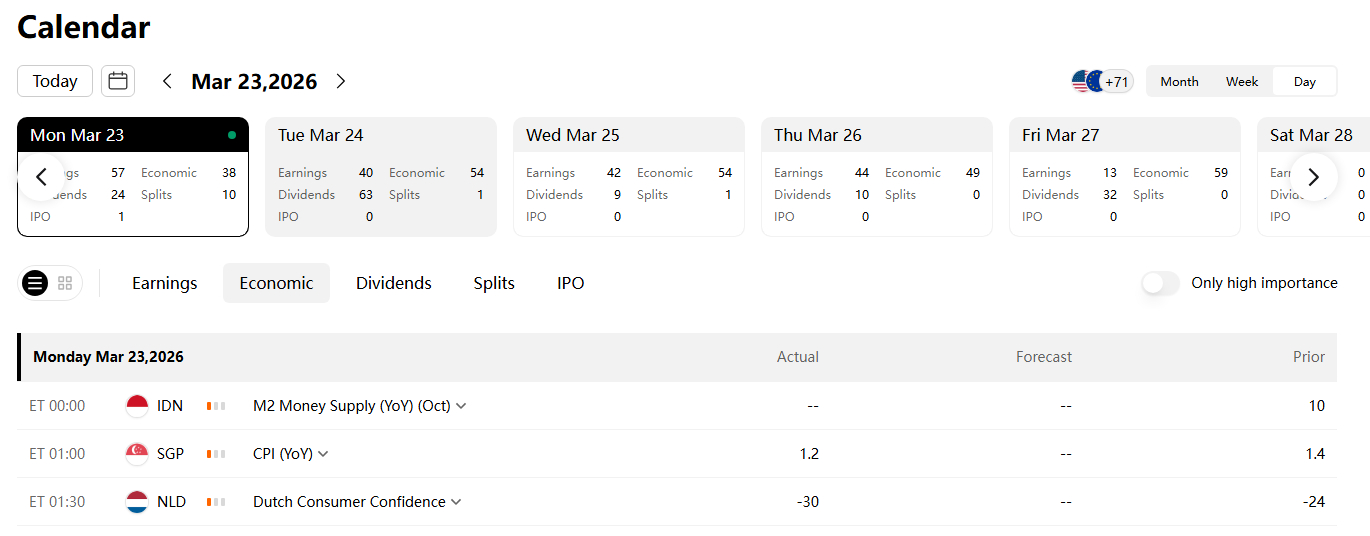Select the Month view option

click(1179, 82)
